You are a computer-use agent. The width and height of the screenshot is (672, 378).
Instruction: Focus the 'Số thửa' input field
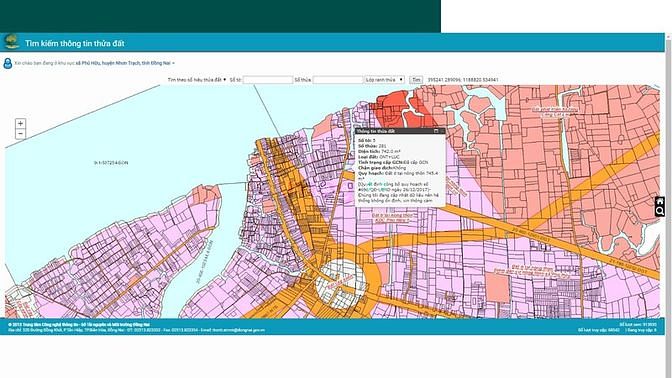tap(338, 80)
